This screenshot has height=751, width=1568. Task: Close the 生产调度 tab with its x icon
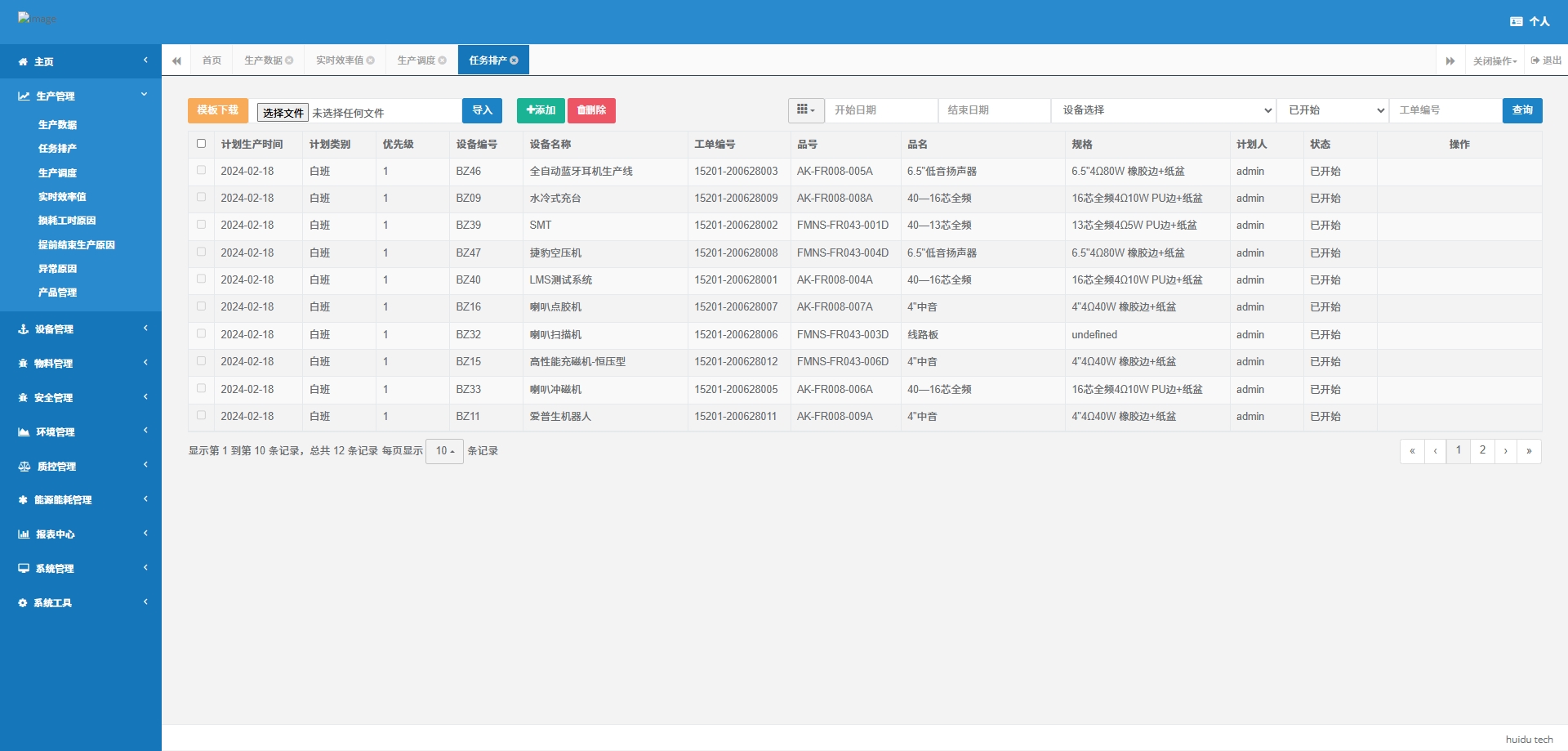pyautogui.click(x=443, y=60)
